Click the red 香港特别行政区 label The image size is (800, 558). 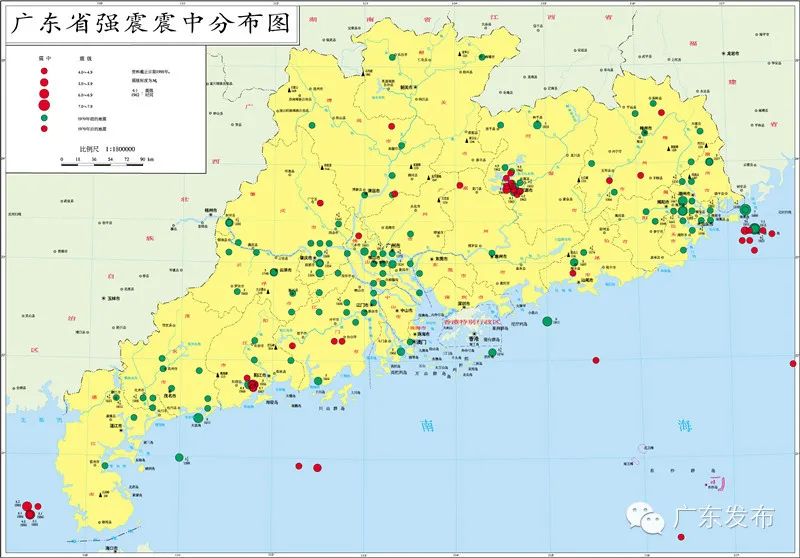[x=473, y=322]
